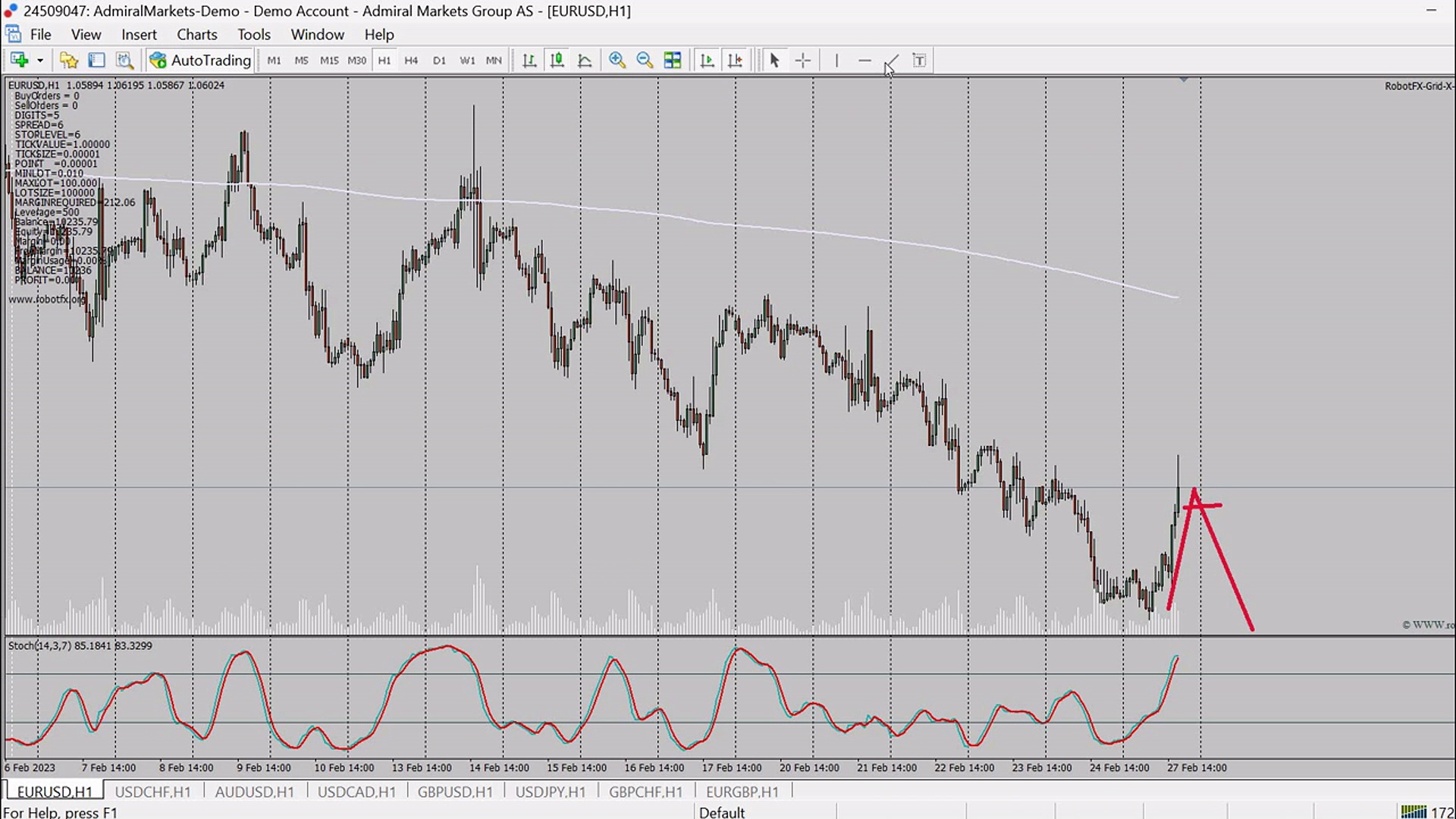Zoom in on the chart
The image size is (1456, 819).
pos(617,60)
